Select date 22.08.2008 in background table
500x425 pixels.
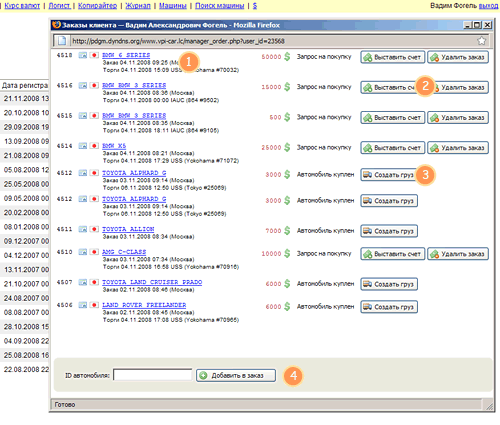(26, 369)
